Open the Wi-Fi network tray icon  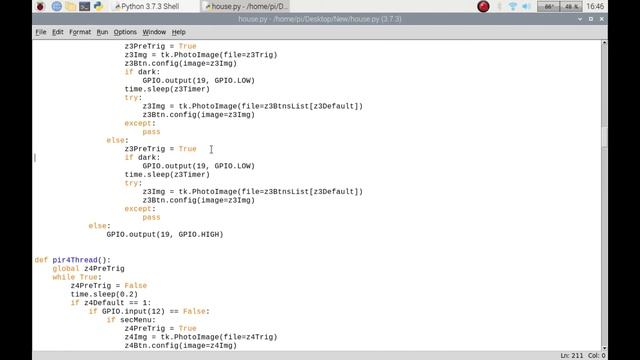click(513, 6)
